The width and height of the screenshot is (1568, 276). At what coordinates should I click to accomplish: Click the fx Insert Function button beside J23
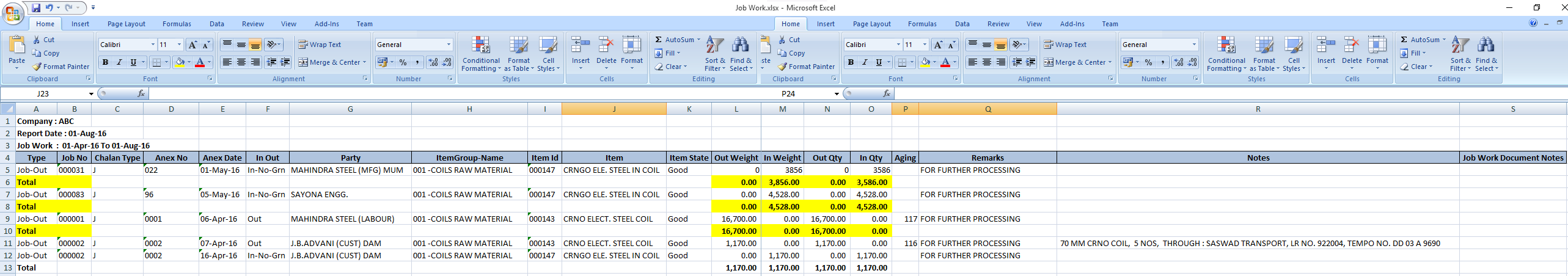pos(141,93)
